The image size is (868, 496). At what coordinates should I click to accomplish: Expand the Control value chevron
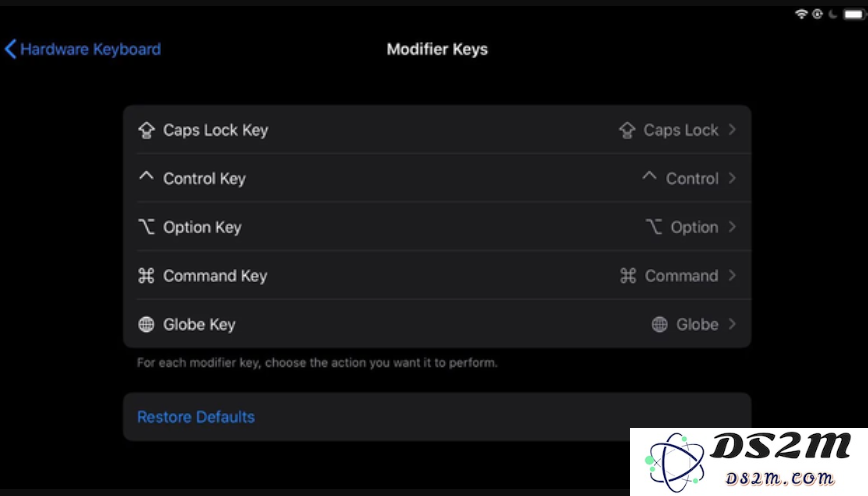coord(732,178)
